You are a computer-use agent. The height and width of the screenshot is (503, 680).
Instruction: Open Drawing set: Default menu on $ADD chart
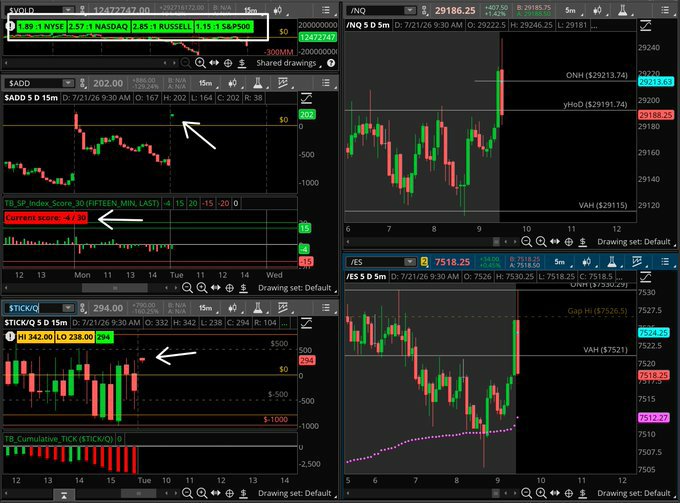click(x=297, y=287)
